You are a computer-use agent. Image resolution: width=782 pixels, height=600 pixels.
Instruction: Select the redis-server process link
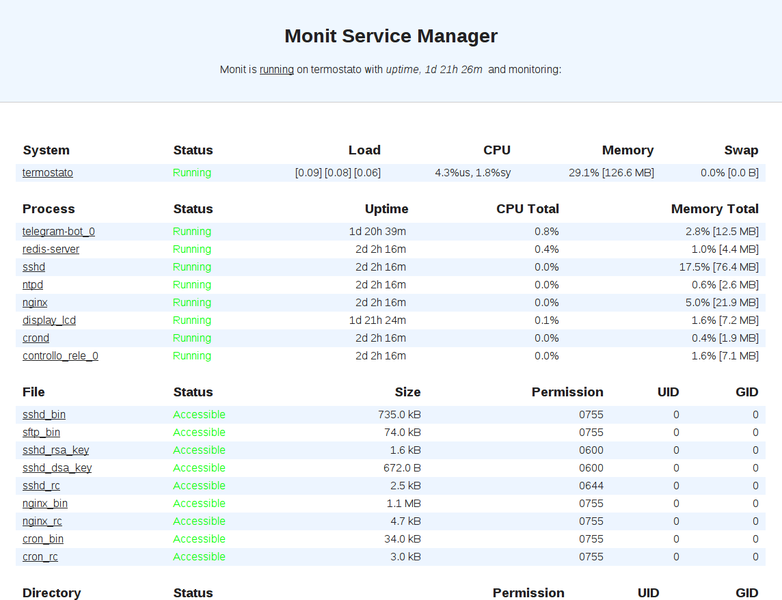[51, 249]
